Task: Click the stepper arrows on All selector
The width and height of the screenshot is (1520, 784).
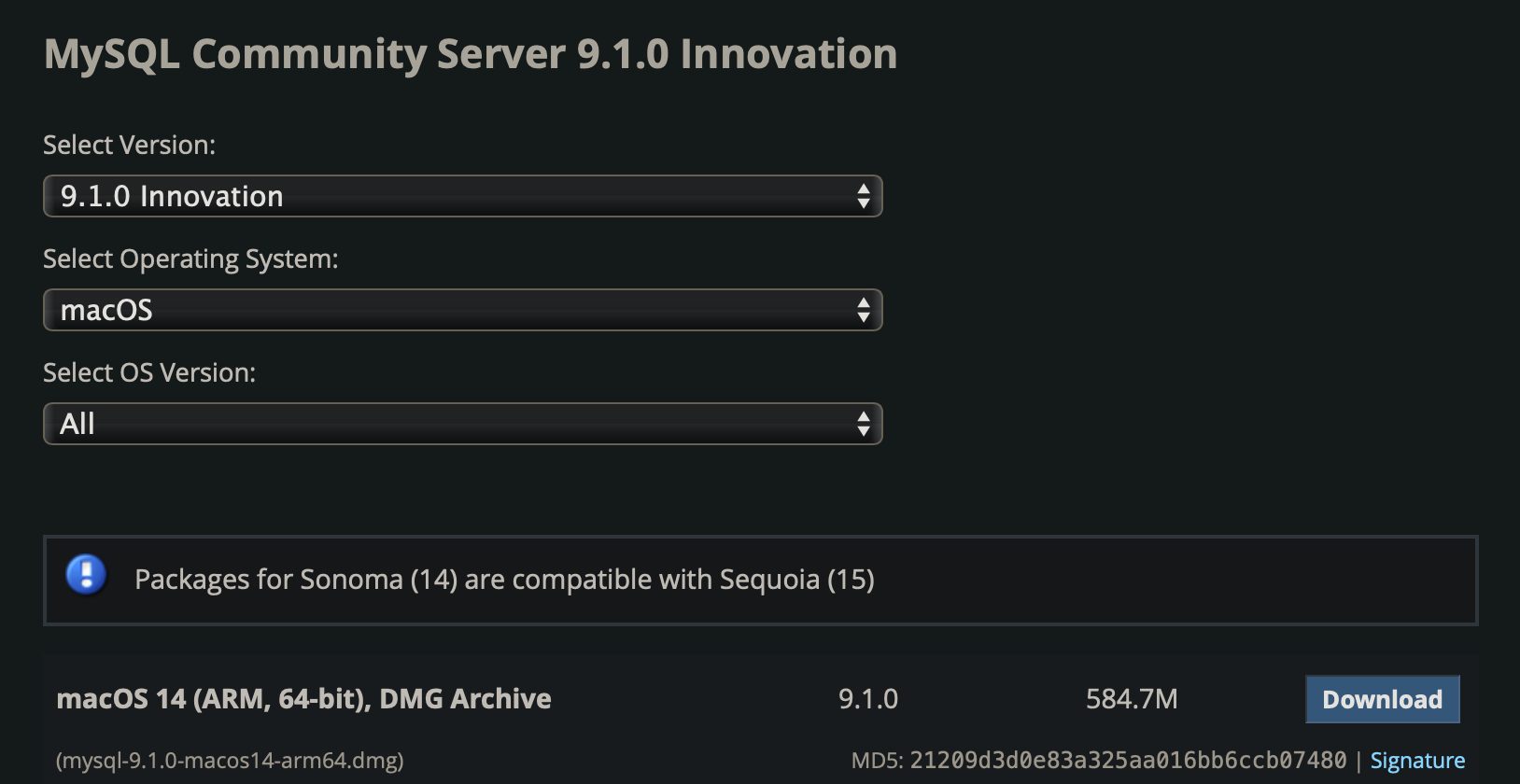Action: point(864,424)
